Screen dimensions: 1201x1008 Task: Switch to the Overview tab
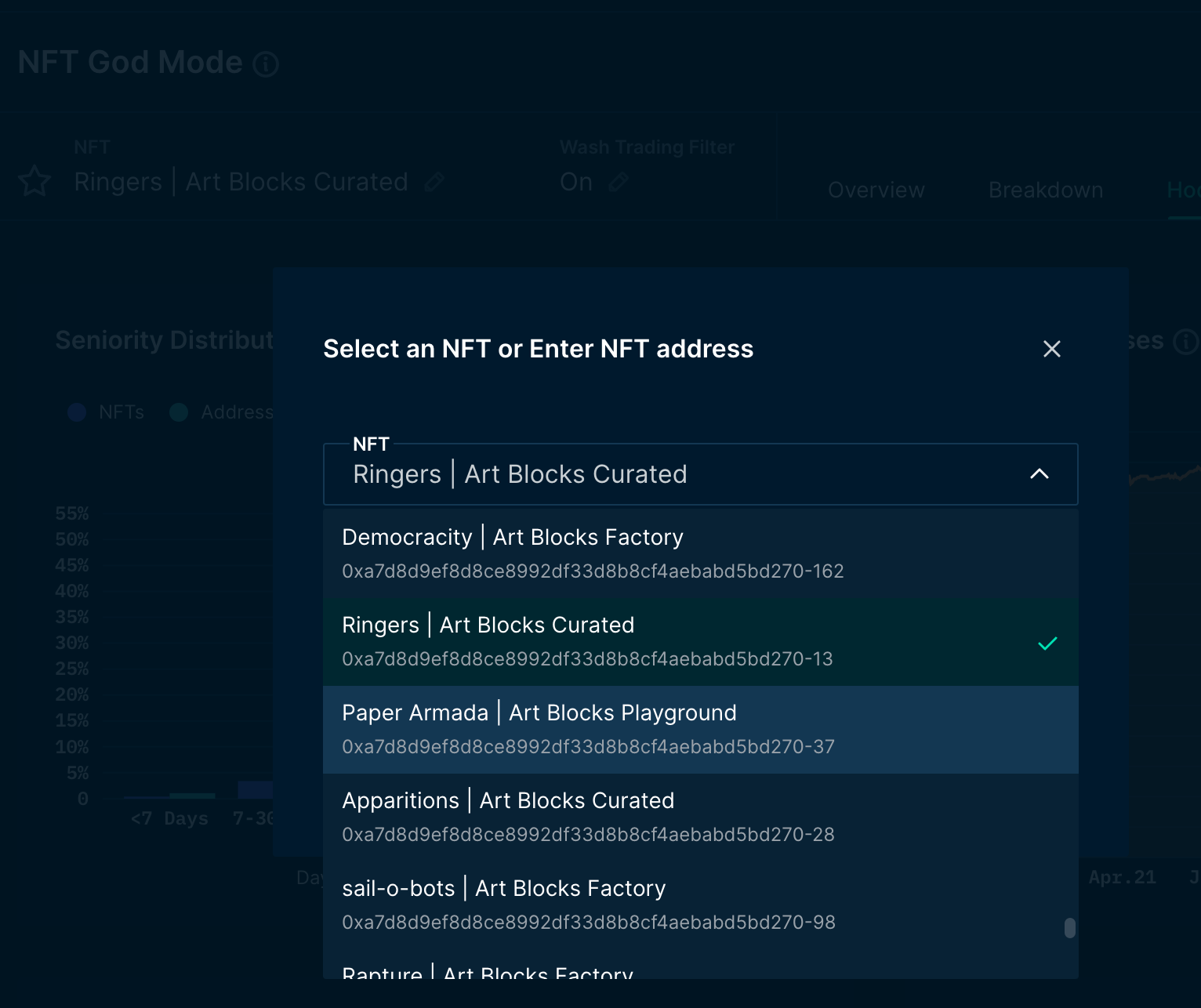tap(876, 190)
